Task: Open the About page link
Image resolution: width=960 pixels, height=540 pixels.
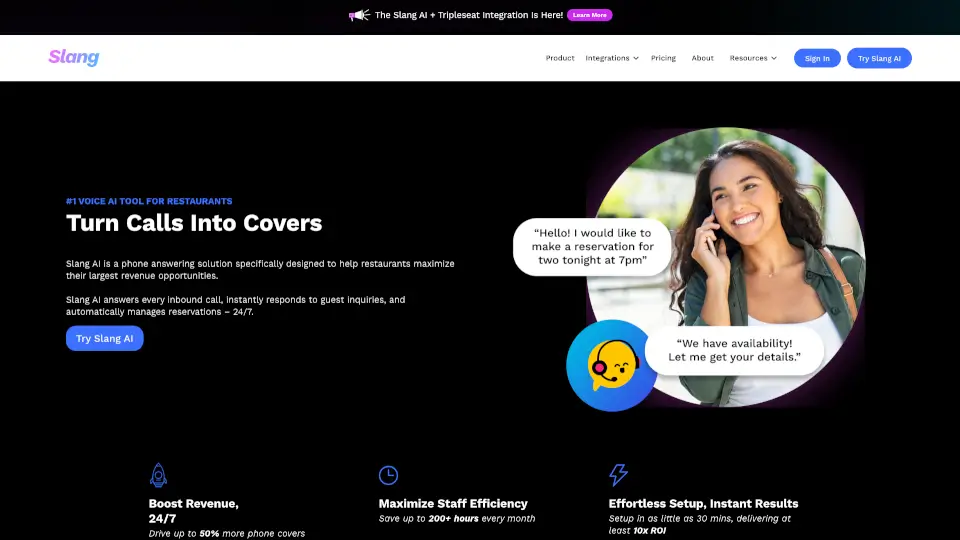Action: click(x=703, y=58)
